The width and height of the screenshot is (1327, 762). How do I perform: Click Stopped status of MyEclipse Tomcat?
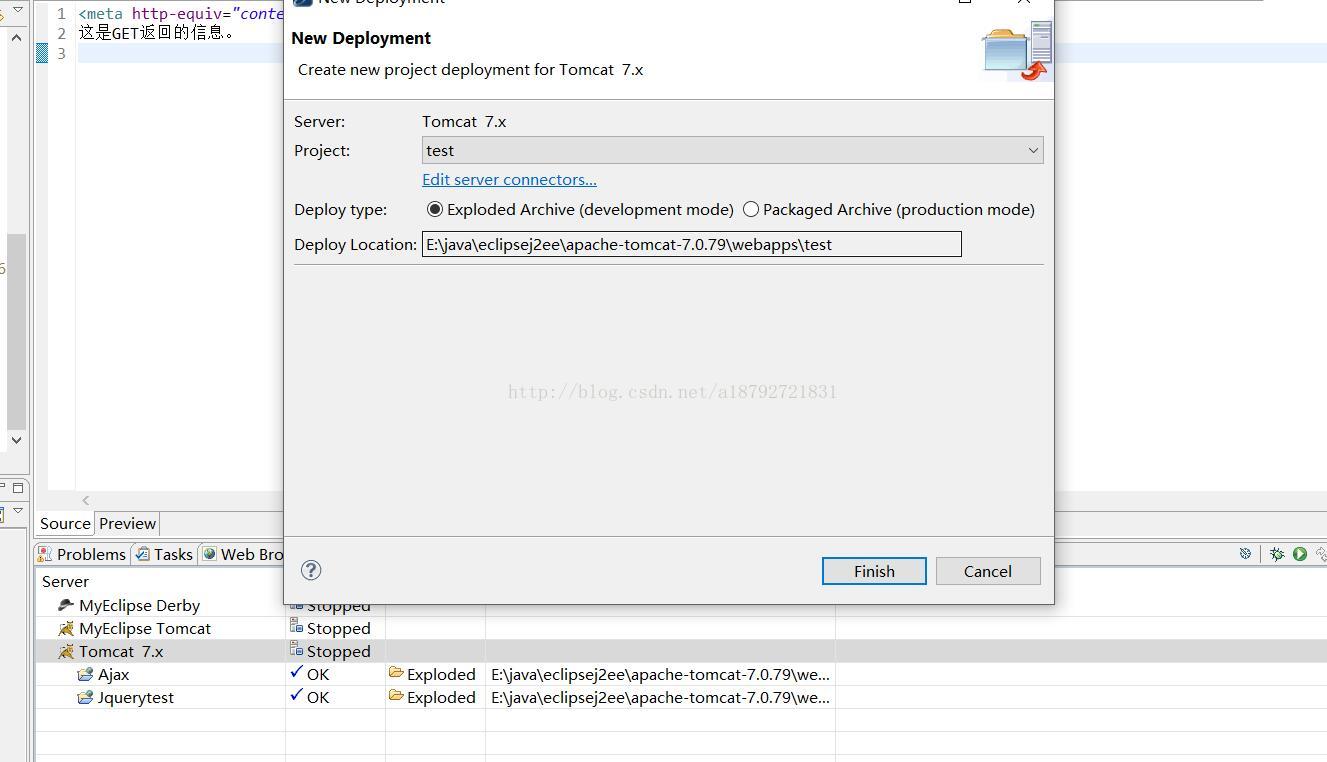pos(338,628)
